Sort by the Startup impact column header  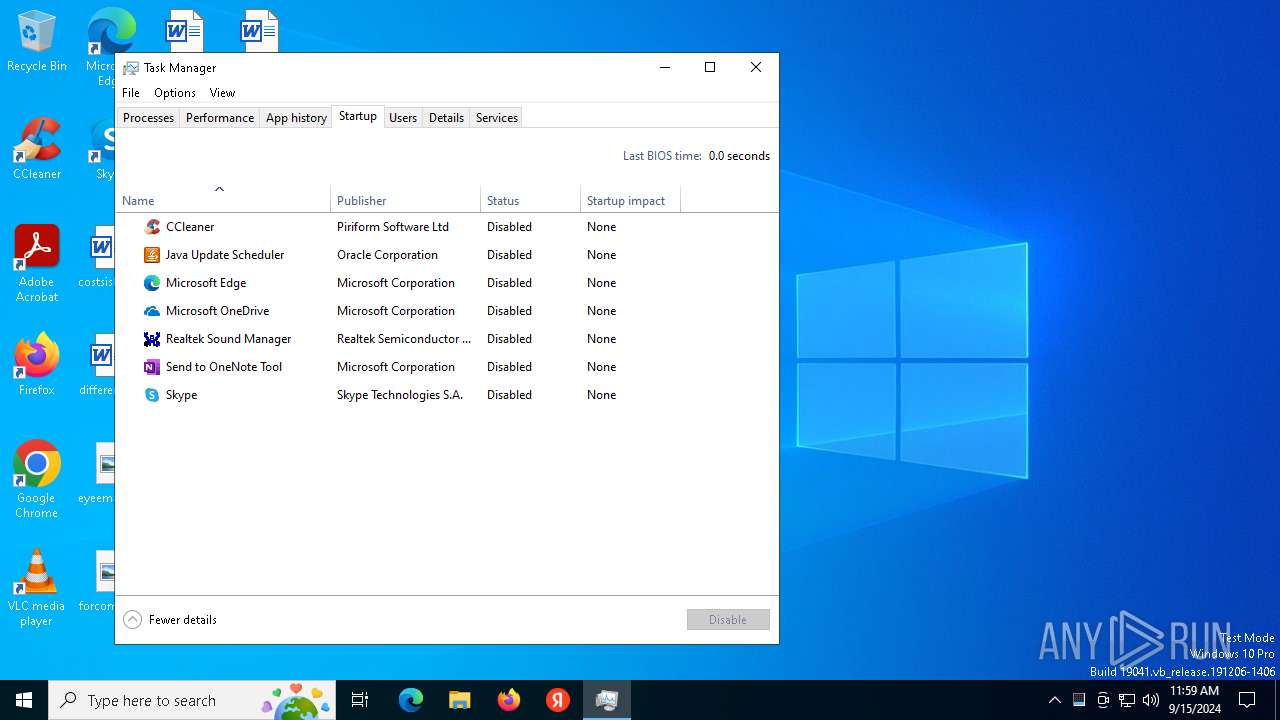(630, 200)
